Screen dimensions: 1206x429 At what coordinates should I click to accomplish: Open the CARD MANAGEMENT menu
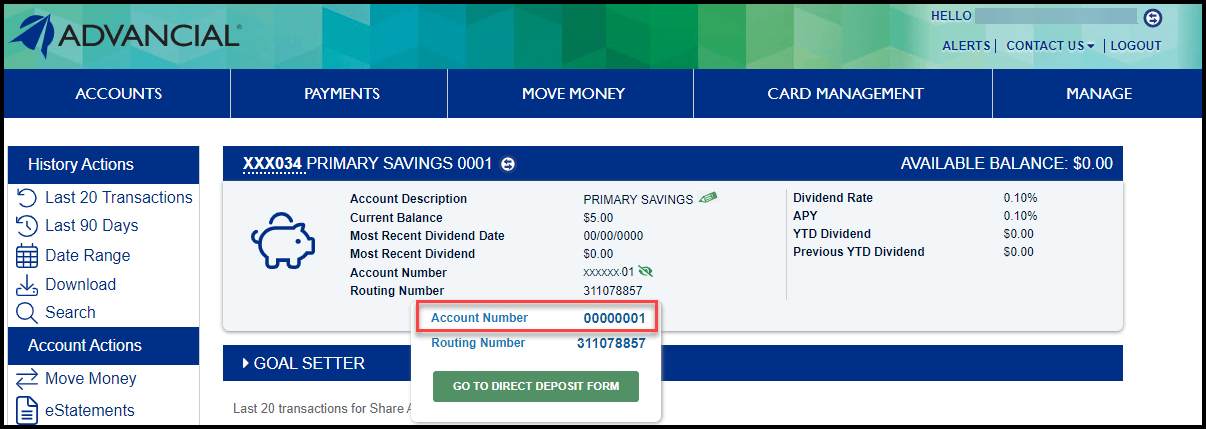pos(845,94)
